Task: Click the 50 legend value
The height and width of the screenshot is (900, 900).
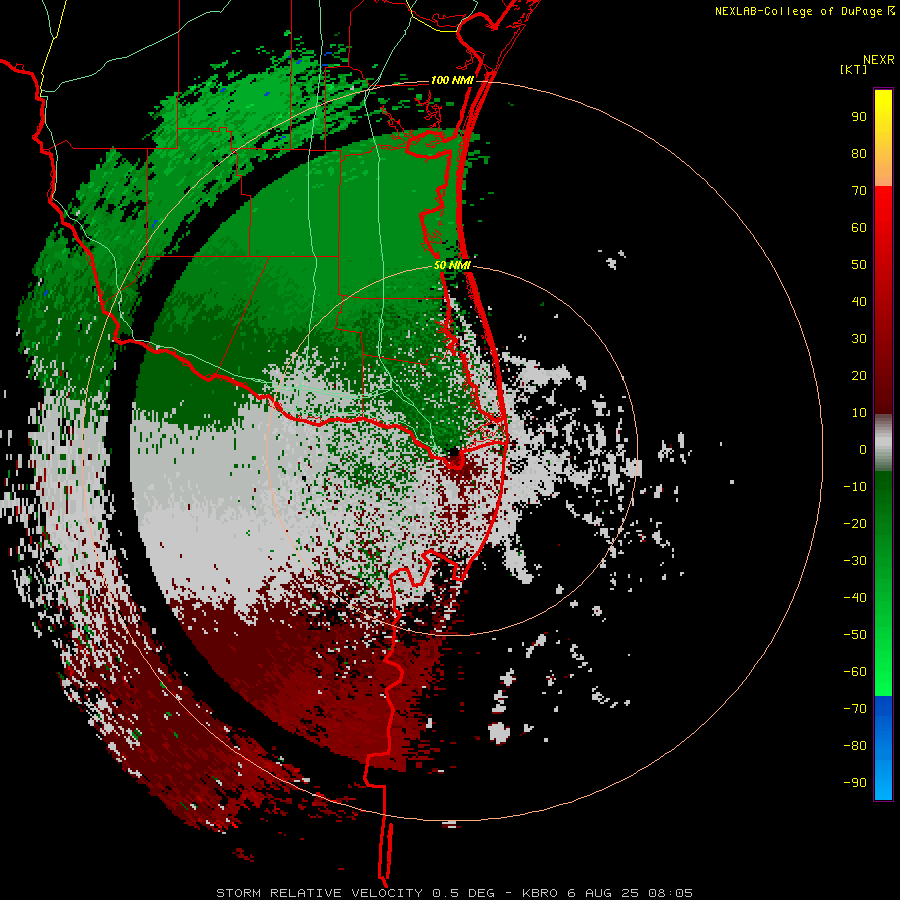Action: click(859, 265)
